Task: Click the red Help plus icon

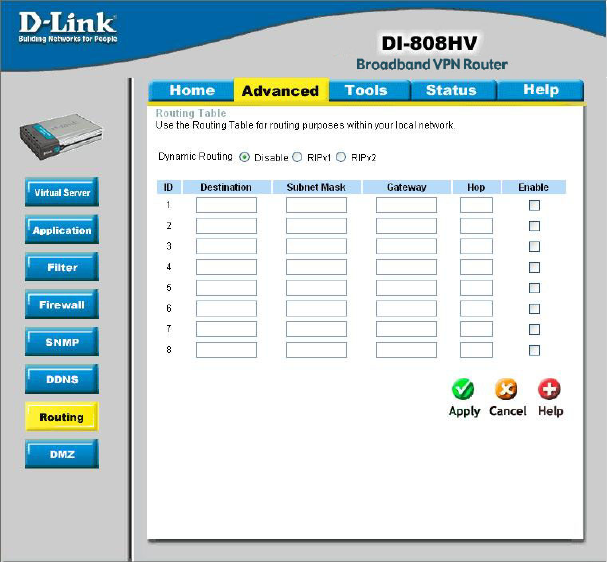Action: [x=549, y=389]
